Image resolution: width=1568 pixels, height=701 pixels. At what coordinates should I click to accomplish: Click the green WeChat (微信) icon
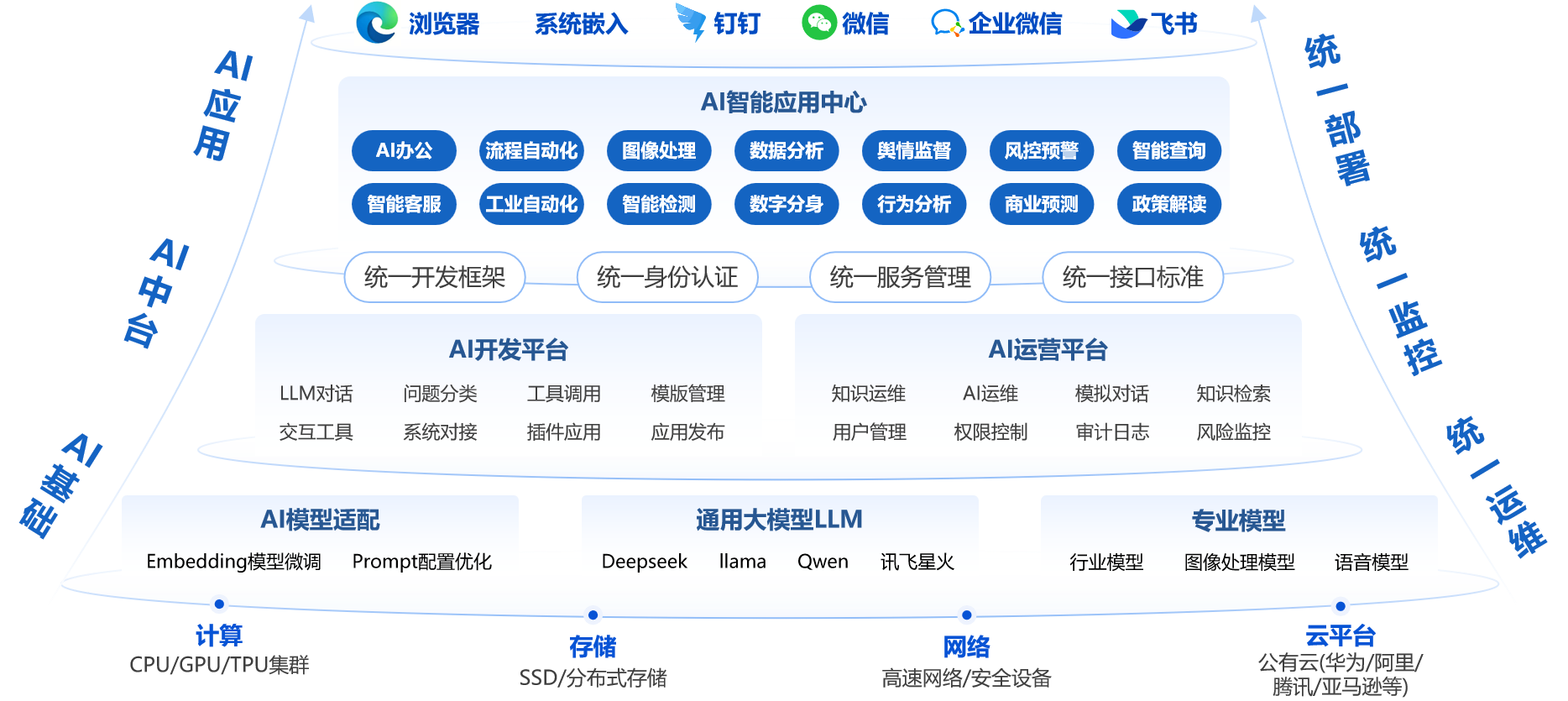818,23
